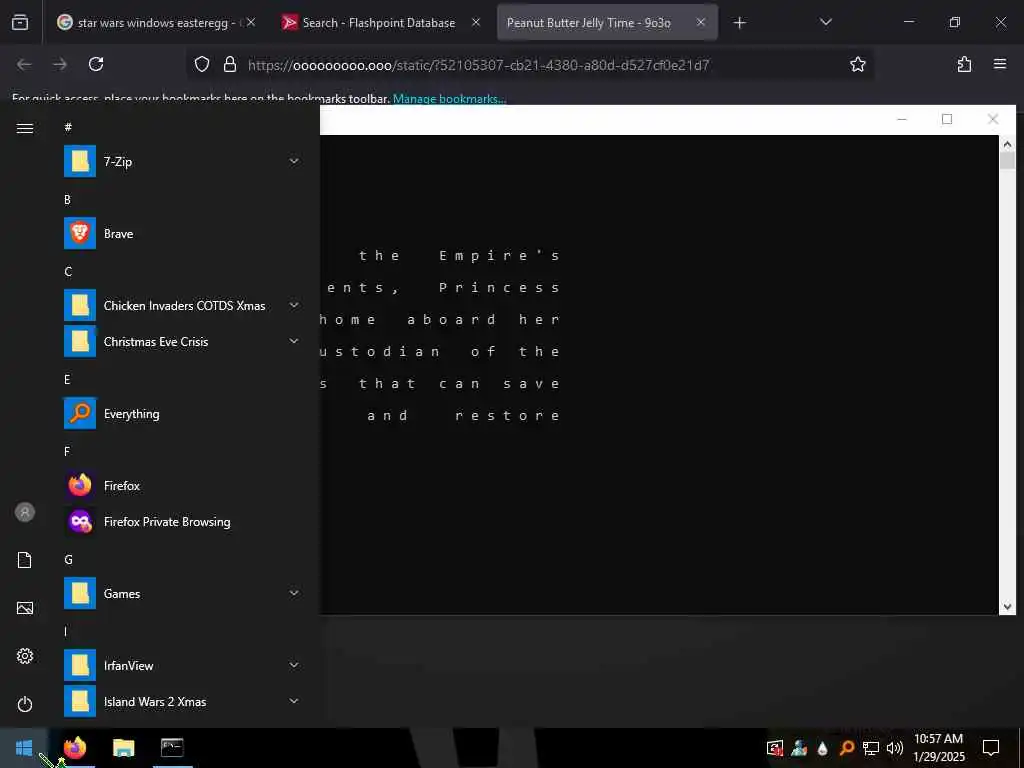Open the Everything magnifier tray icon

[846, 748]
